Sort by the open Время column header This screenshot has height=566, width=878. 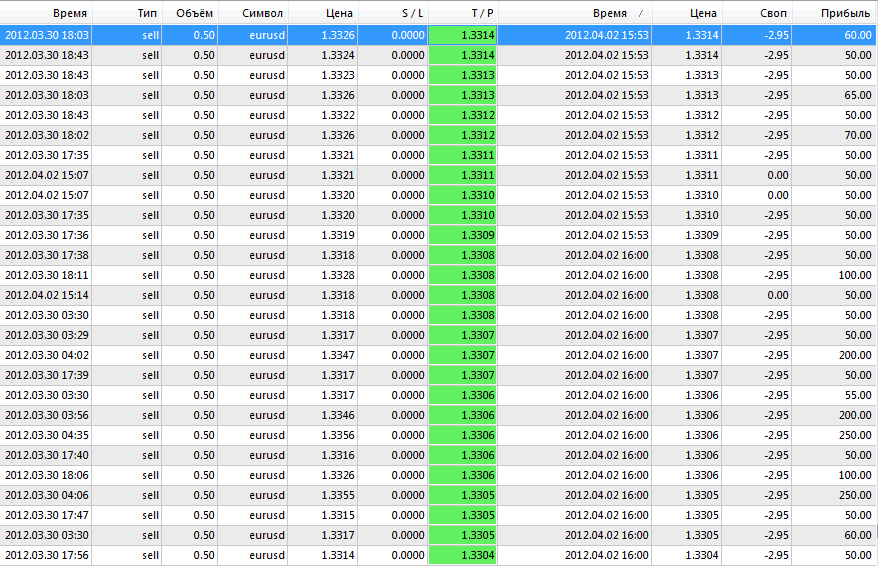46,13
